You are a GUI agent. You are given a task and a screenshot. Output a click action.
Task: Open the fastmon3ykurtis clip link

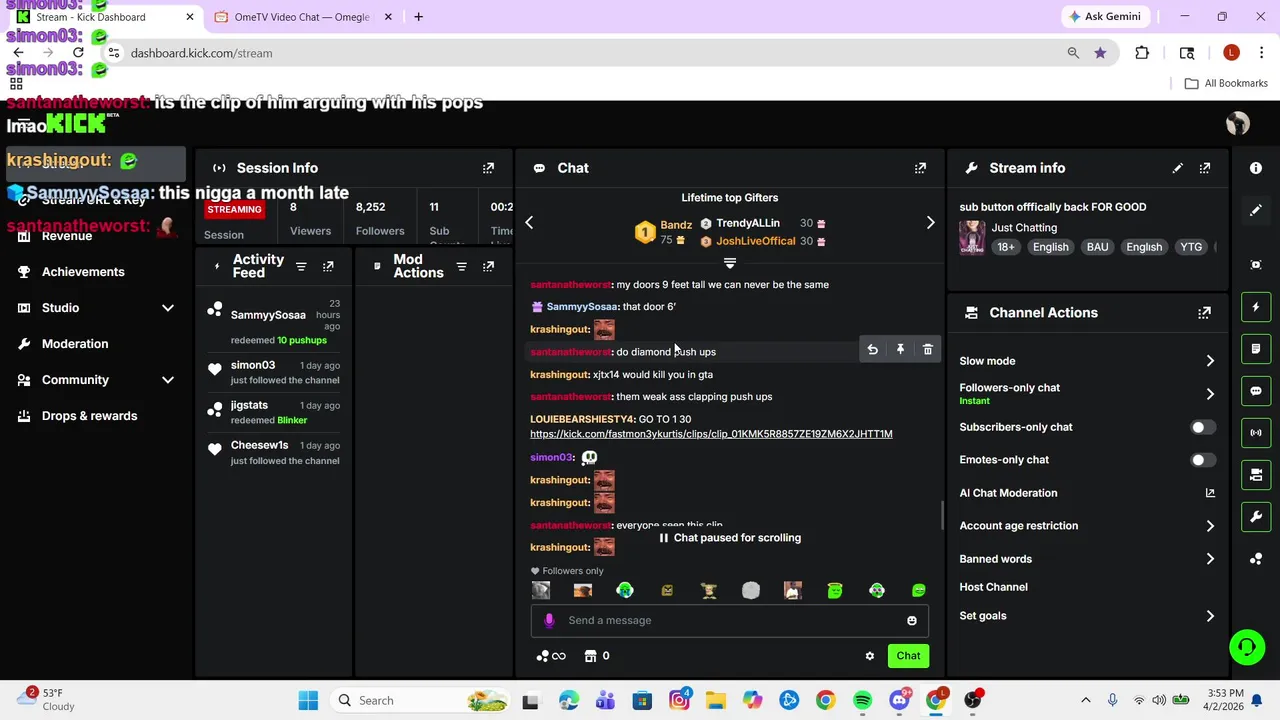click(711, 434)
